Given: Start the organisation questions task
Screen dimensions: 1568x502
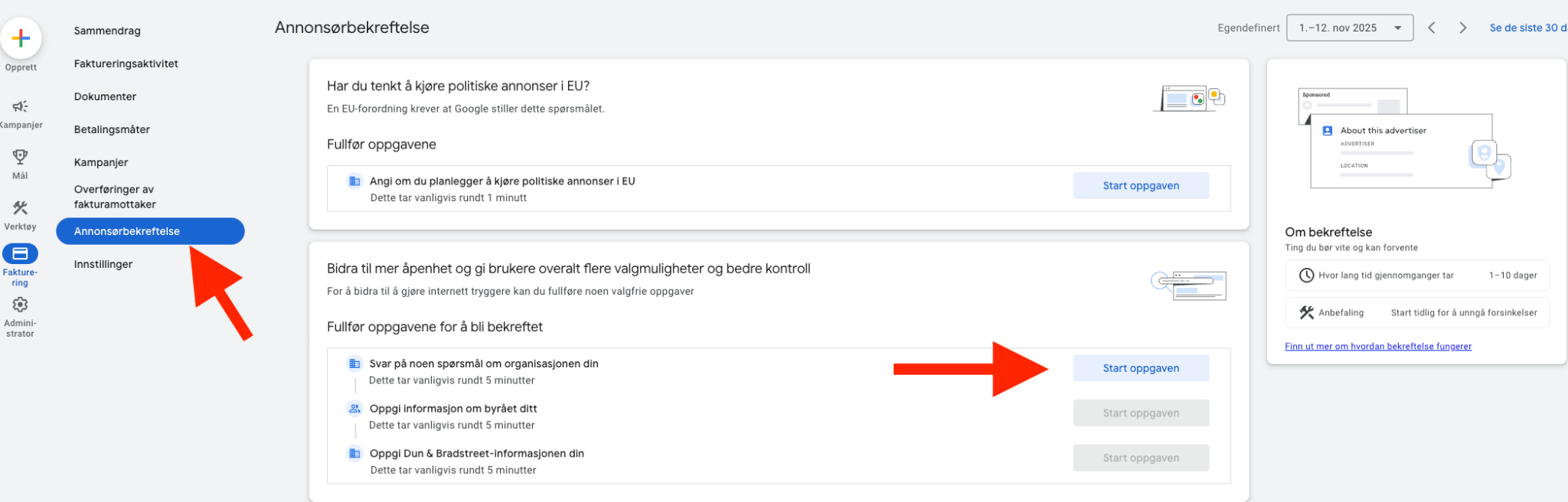Looking at the screenshot, I should pos(1140,368).
